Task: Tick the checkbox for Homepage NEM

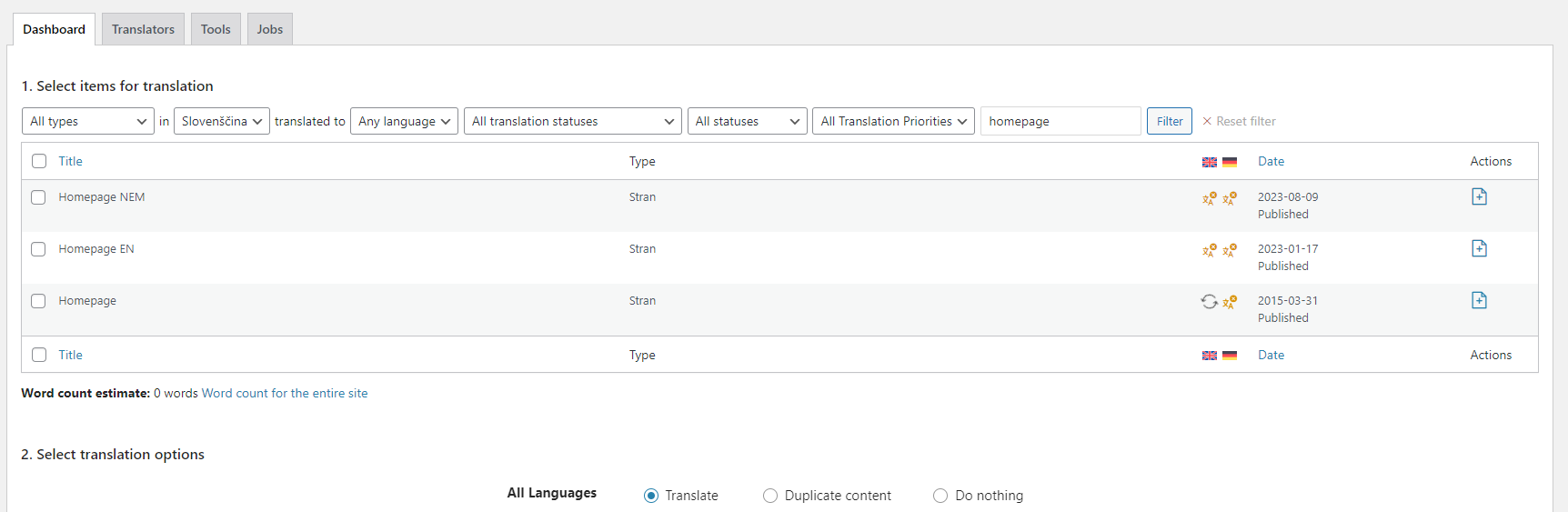Action: coord(38,197)
